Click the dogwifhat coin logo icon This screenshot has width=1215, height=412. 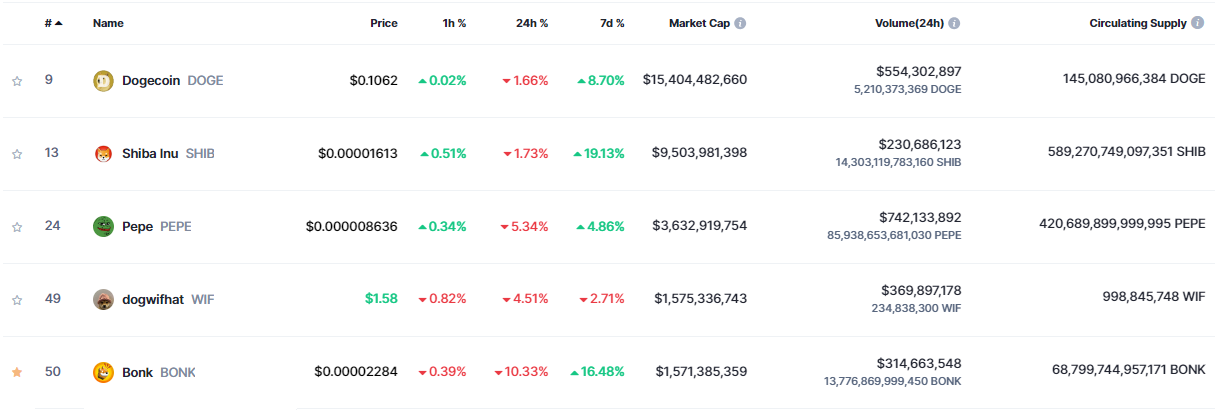pos(103,299)
